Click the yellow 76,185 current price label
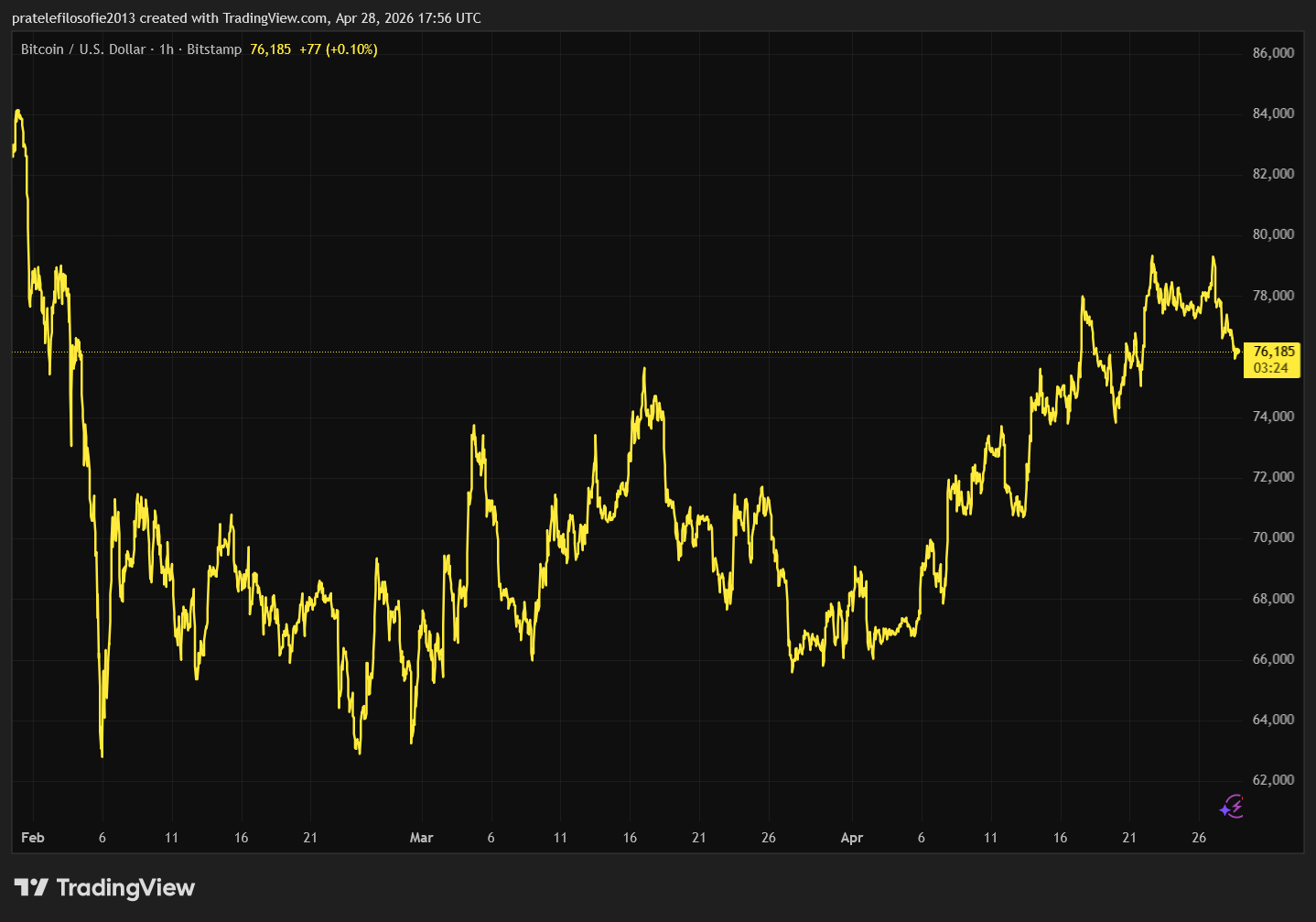The width and height of the screenshot is (1316, 922). [x=1274, y=352]
